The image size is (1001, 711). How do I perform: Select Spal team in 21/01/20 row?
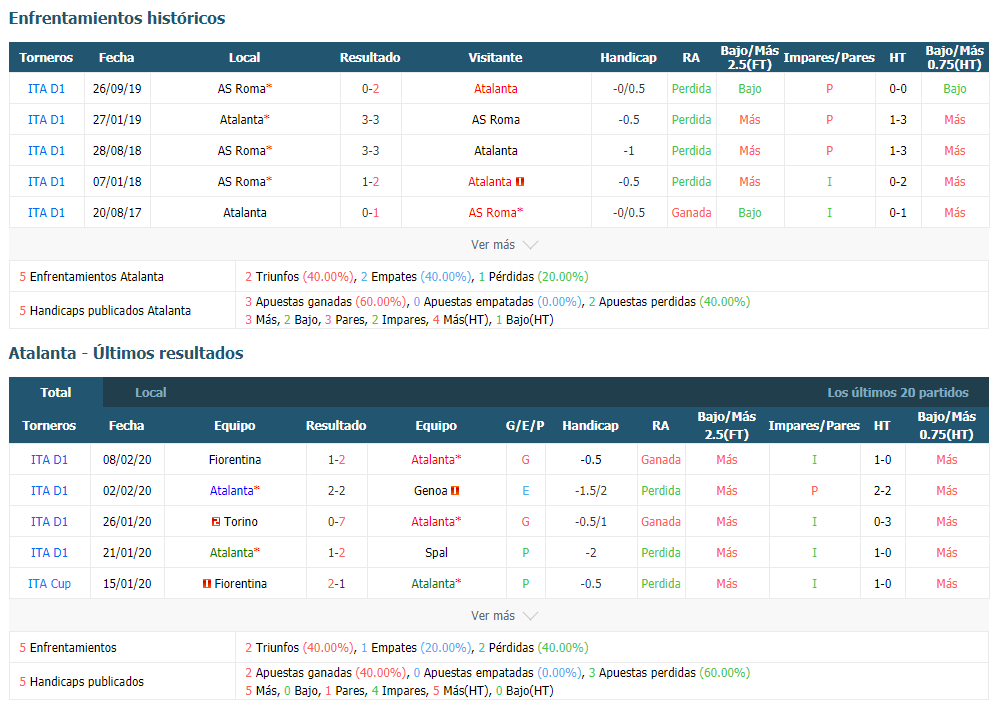coord(436,552)
